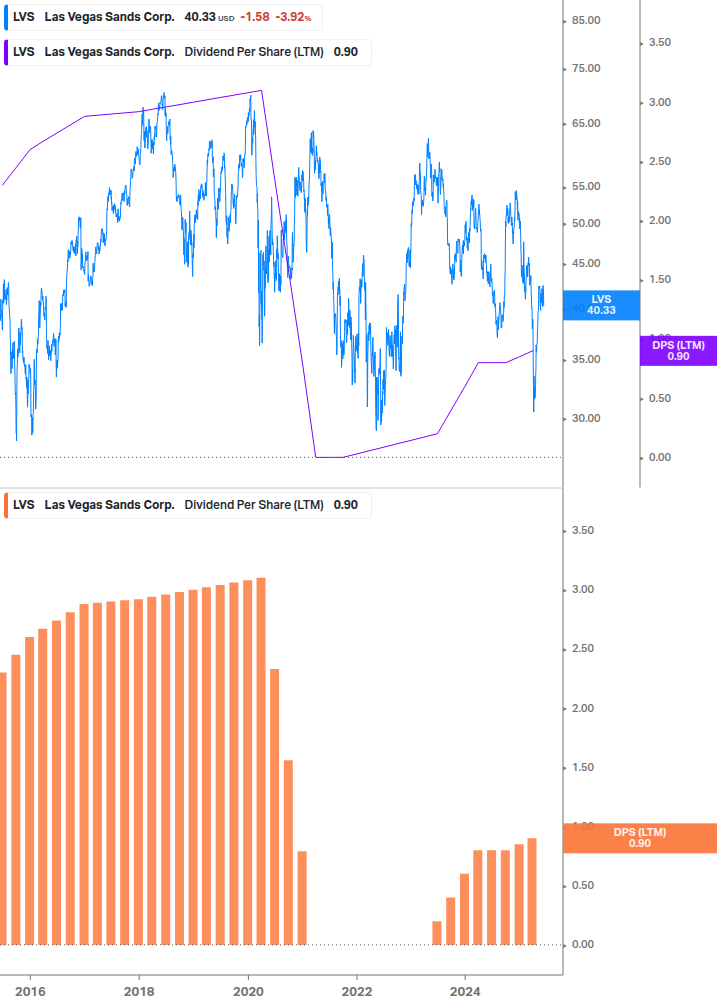The image size is (717, 1005).
Task: Click the 2024 label on the time axis
Action: (x=465, y=992)
